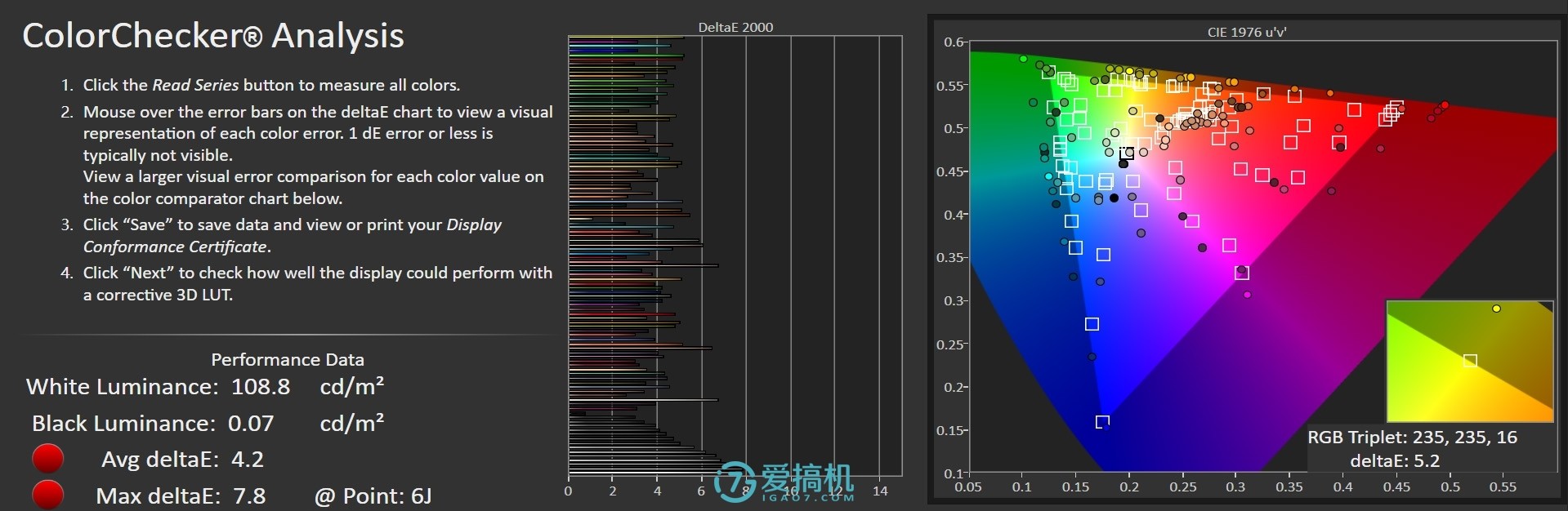Click step 2 text about error bars
This screenshot has height=511, width=1568.
point(306,154)
